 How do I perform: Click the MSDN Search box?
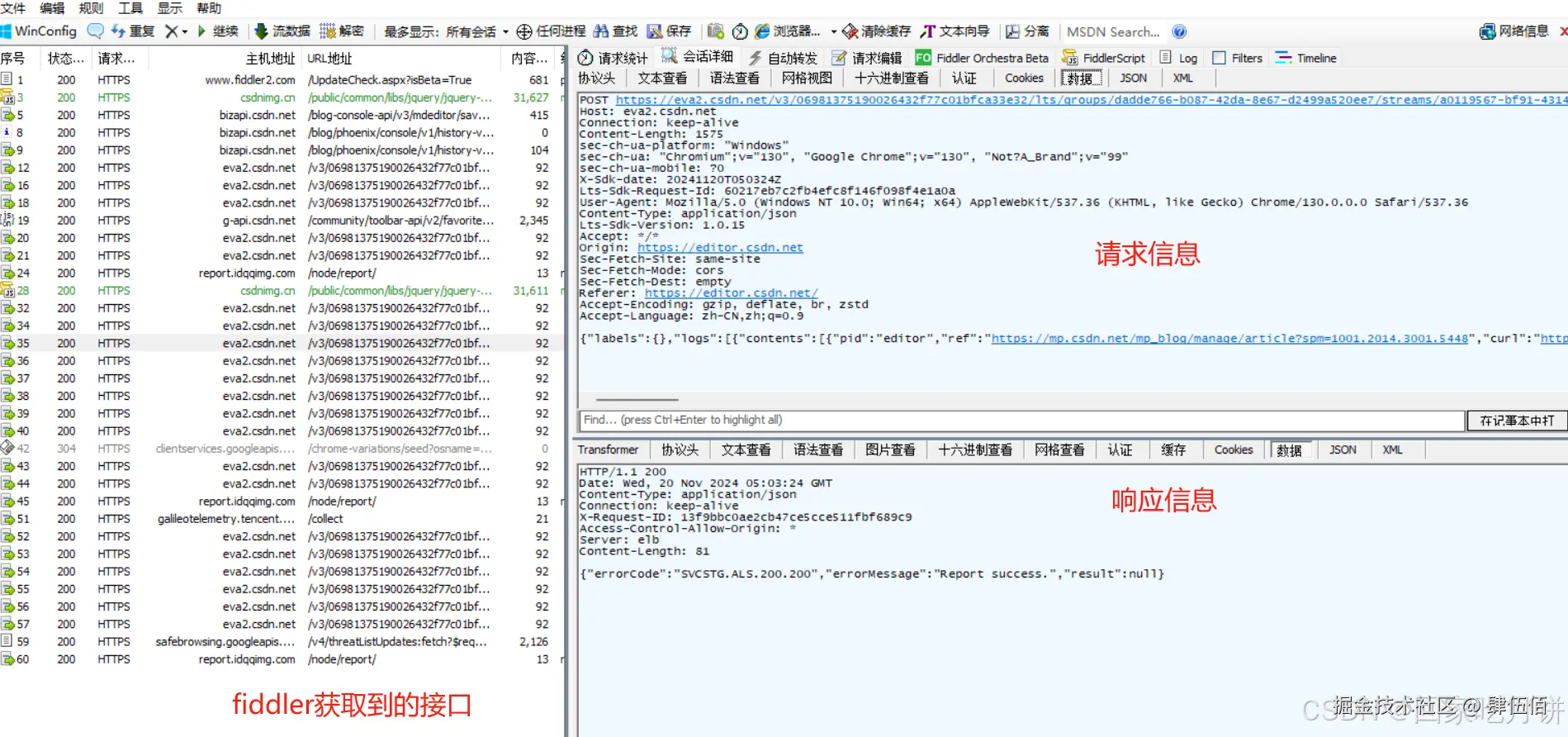click(x=1112, y=31)
